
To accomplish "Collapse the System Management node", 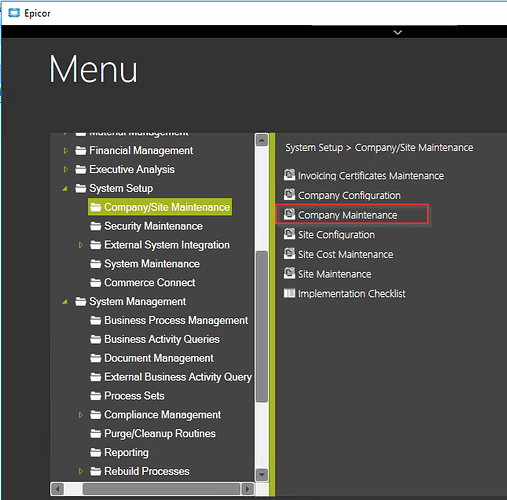I will 65,302.
